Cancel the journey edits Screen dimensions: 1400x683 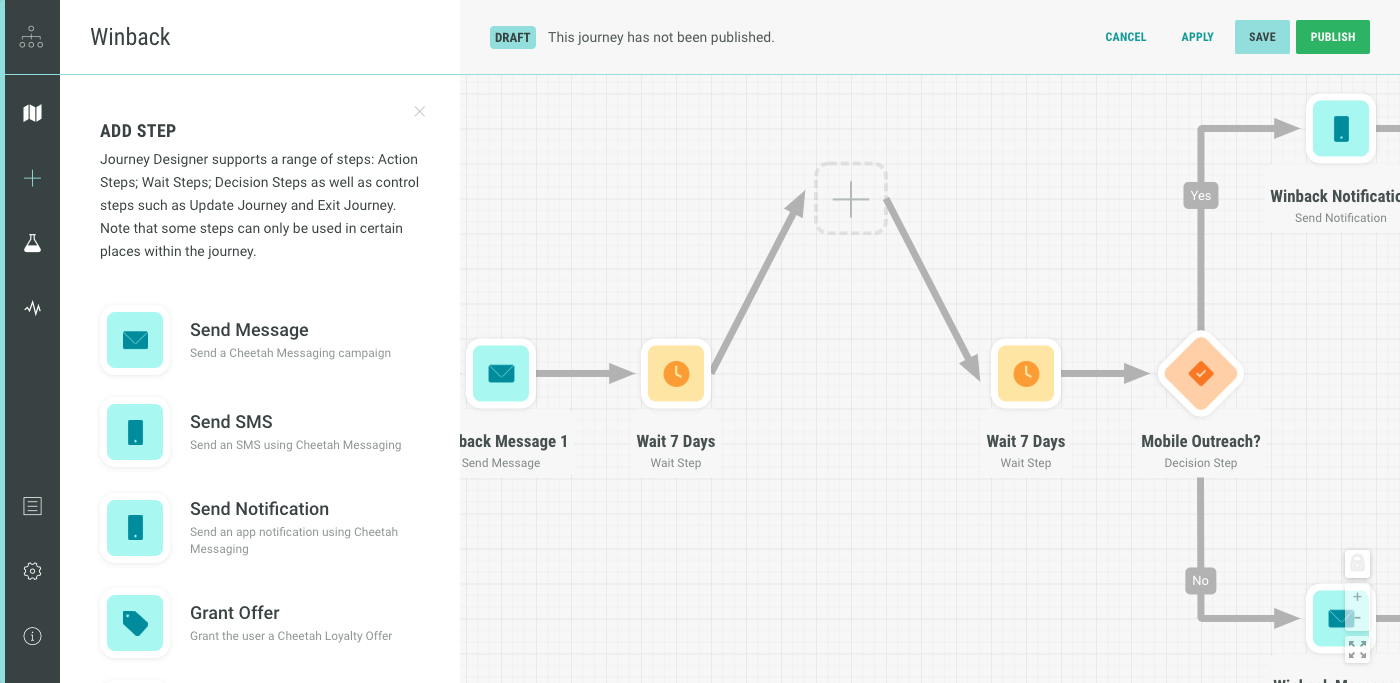pos(1125,37)
